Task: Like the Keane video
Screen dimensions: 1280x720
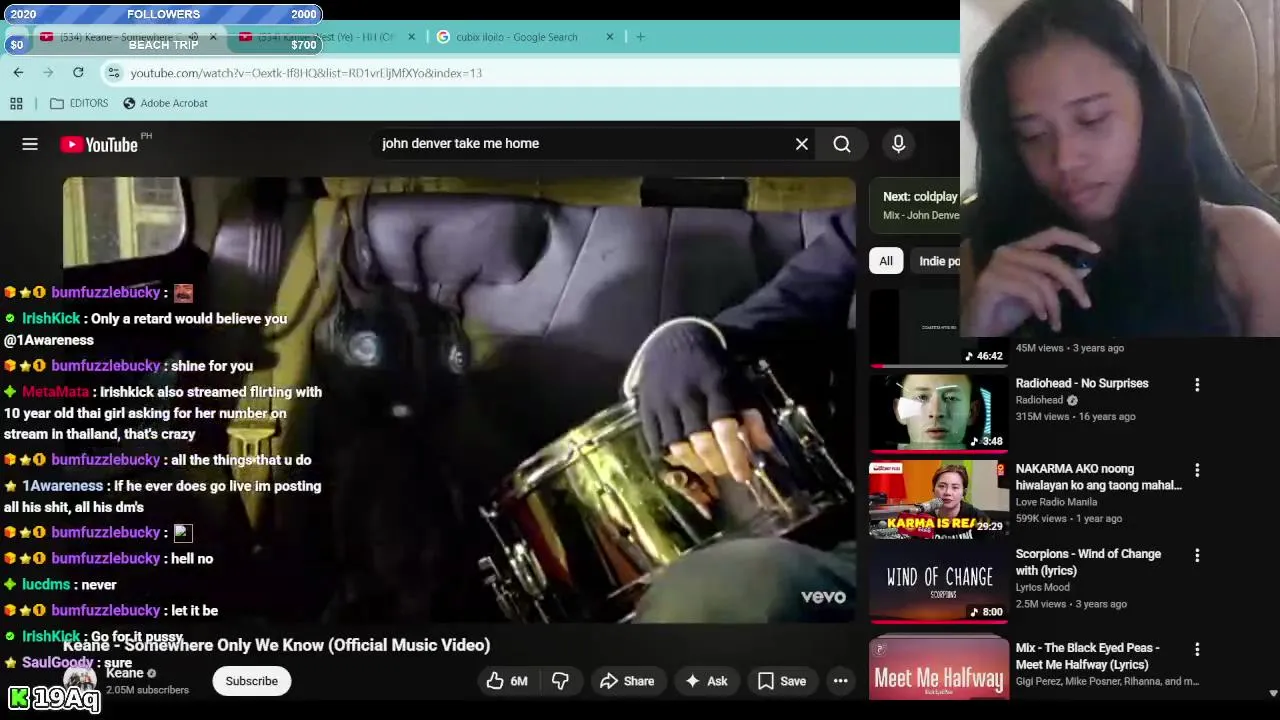Action: [x=508, y=681]
